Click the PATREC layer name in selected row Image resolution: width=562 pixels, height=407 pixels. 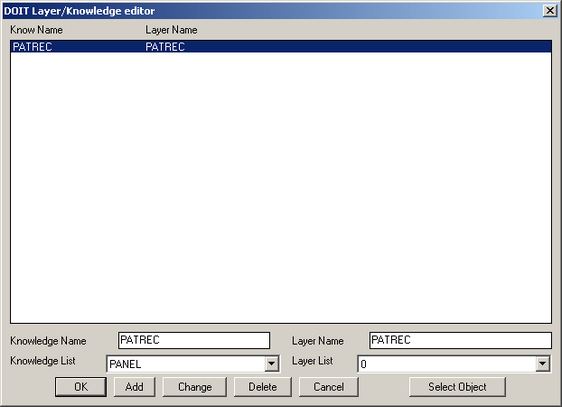(165, 47)
